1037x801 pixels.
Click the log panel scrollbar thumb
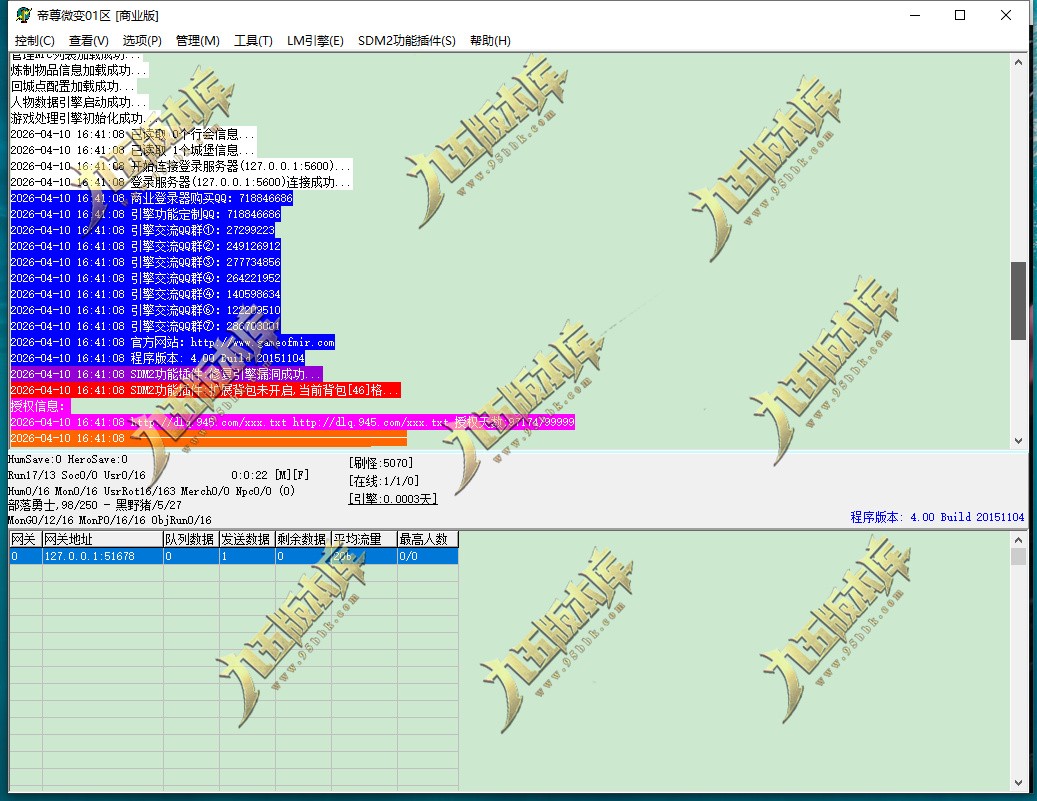point(1018,301)
